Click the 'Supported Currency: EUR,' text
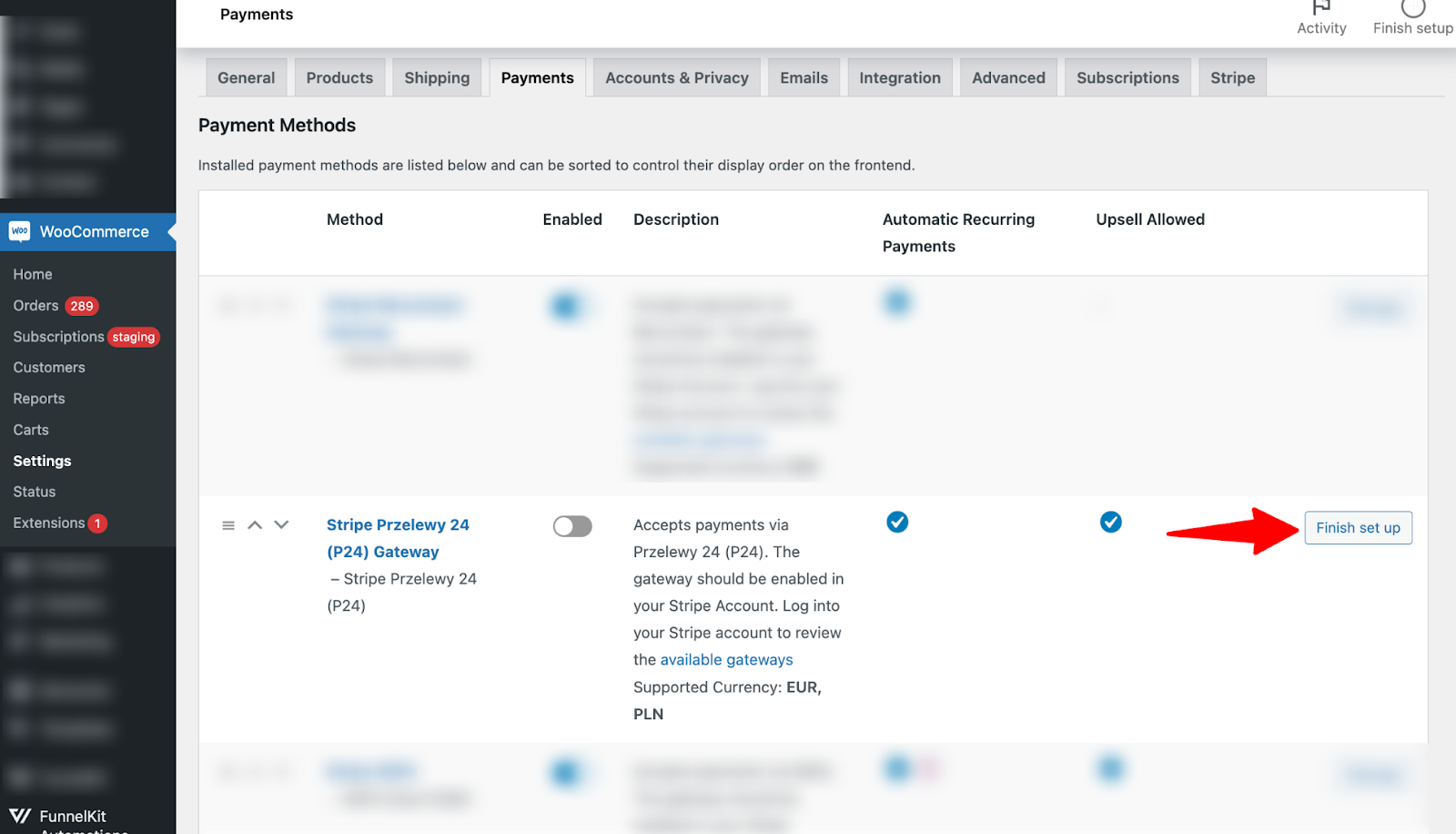 [727, 687]
